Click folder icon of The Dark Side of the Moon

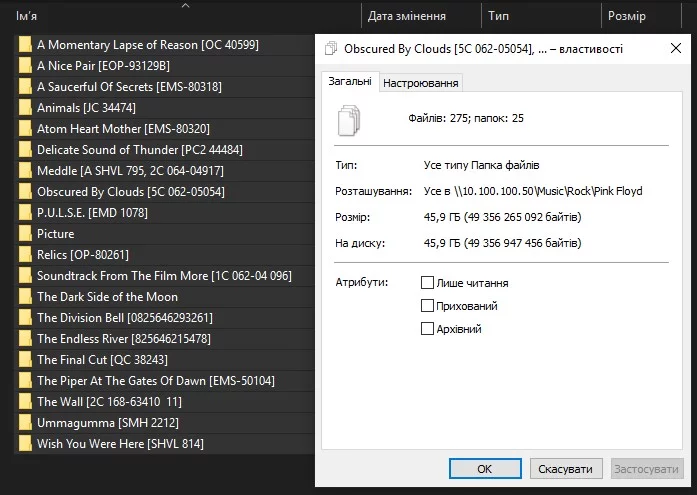[x=25, y=297]
